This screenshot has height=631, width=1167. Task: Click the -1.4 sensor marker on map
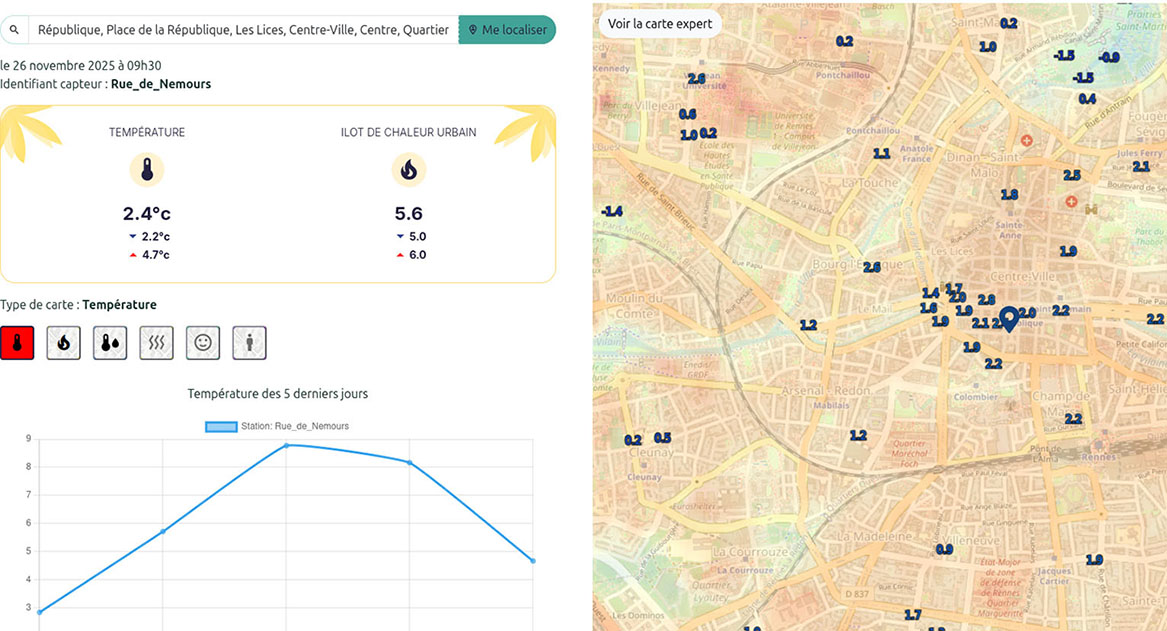pyautogui.click(x=611, y=211)
